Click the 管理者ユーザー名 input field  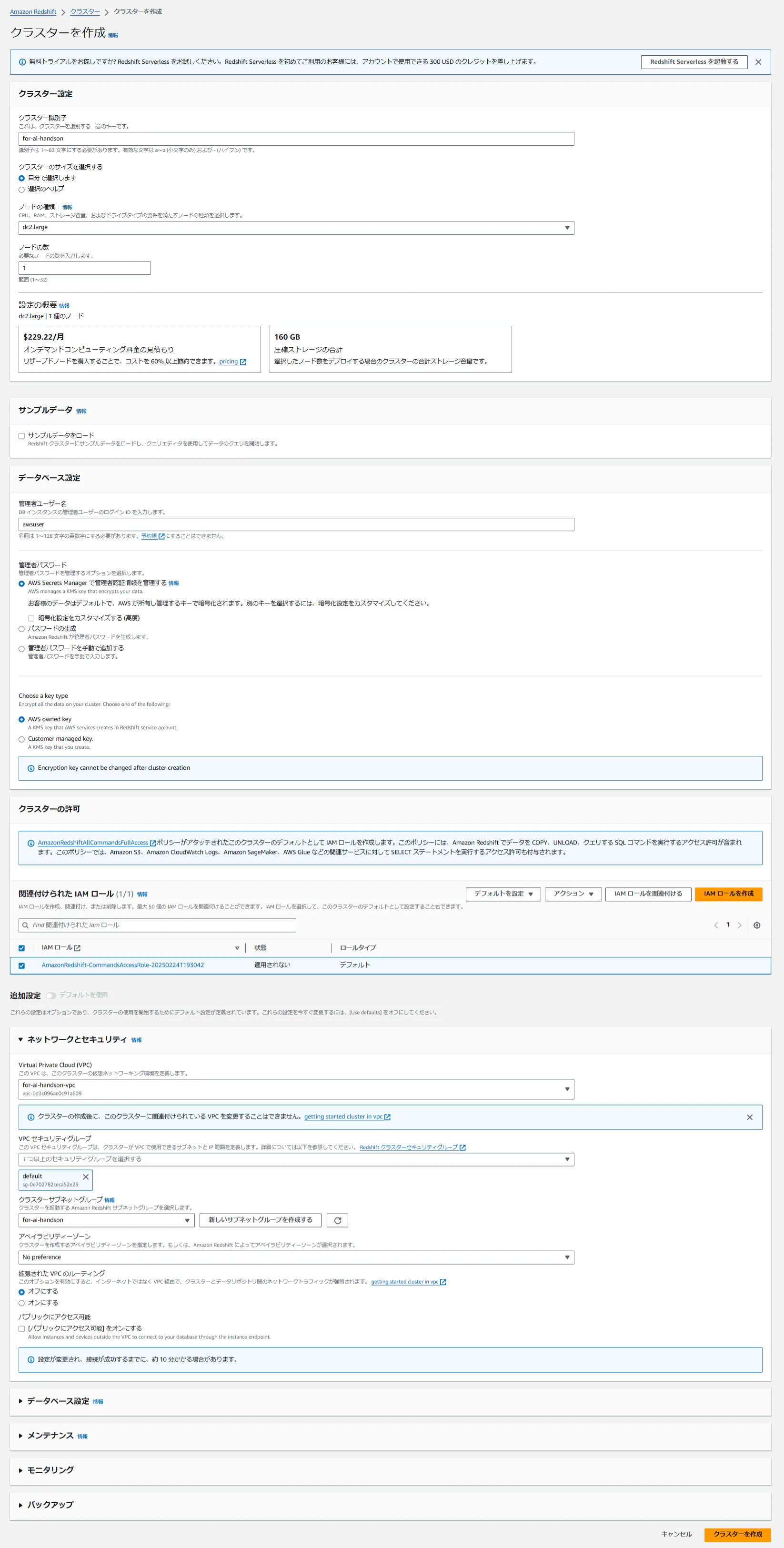pyautogui.click(x=296, y=524)
